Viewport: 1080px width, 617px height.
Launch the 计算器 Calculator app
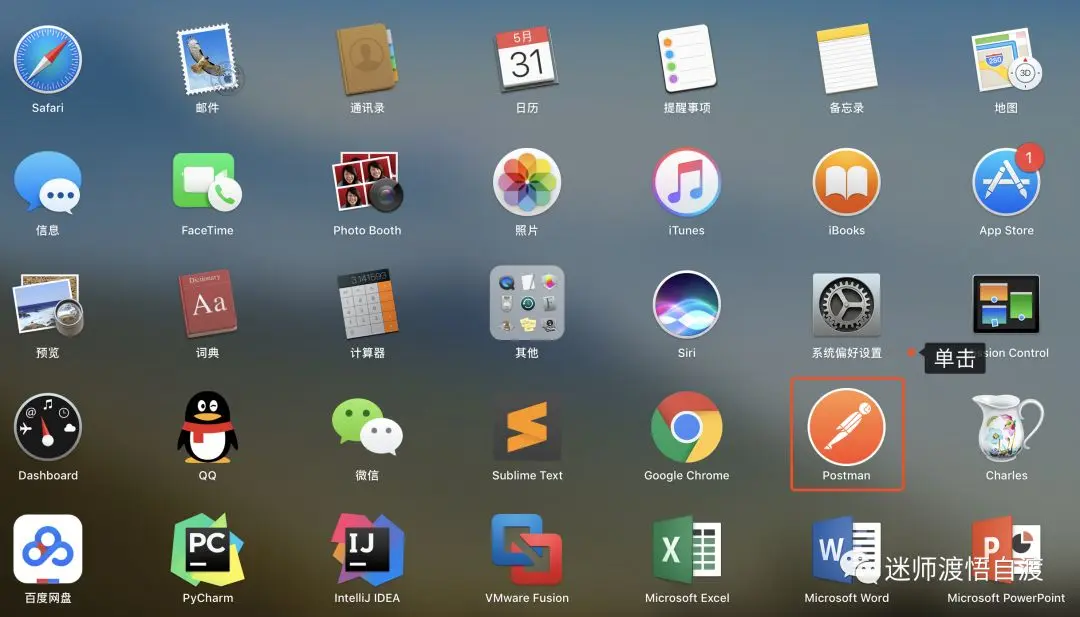click(x=367, y=305)
